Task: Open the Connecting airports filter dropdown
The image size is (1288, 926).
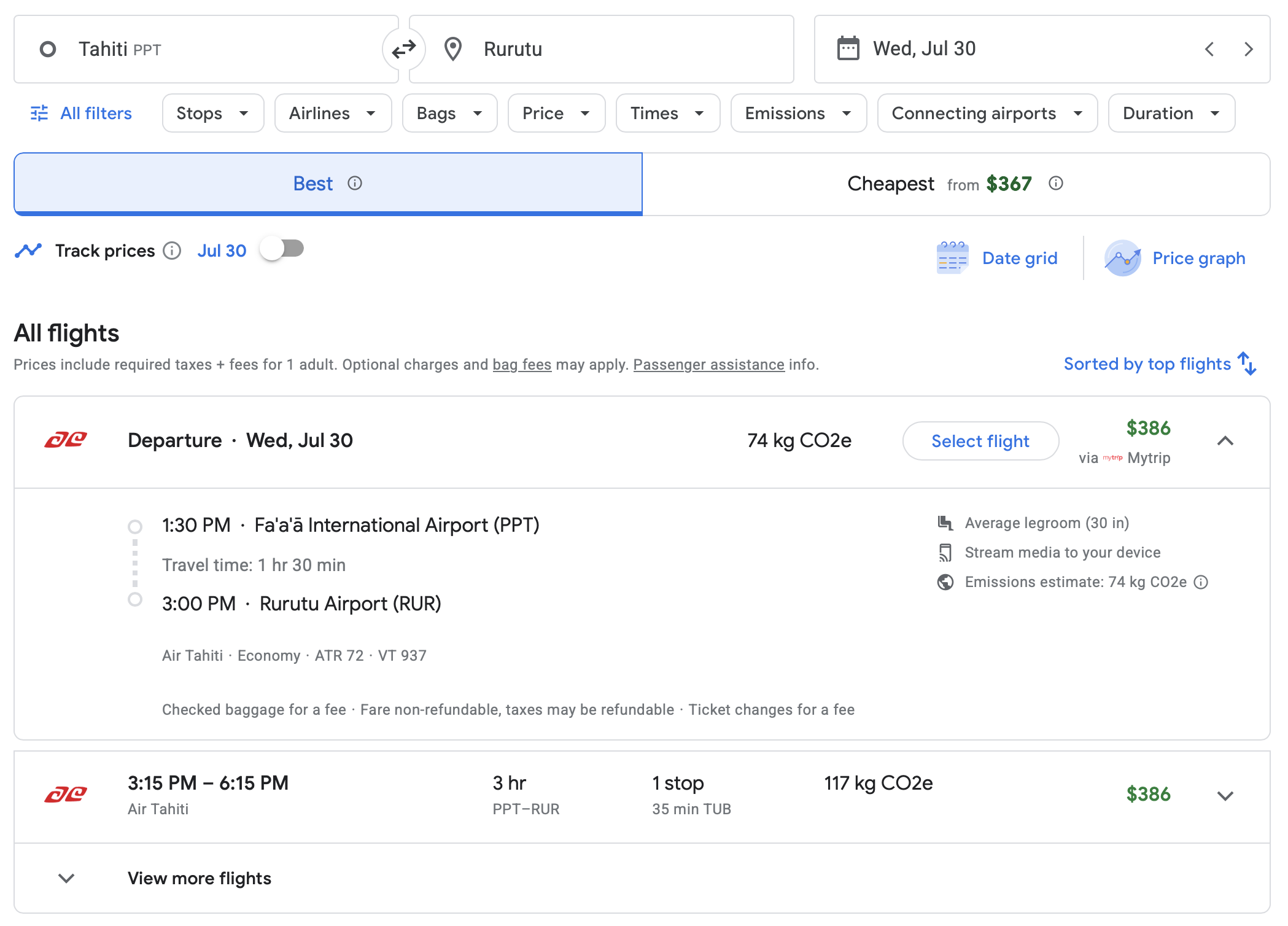Action: coord(987,113)
